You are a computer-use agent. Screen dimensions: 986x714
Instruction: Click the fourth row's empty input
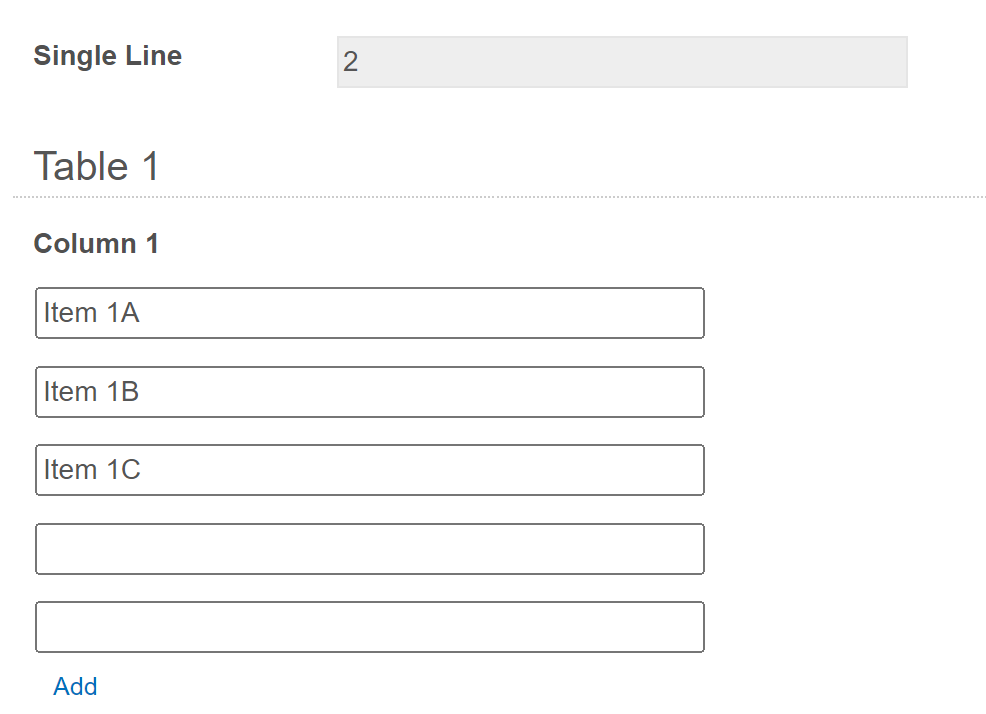click(370, 549)
